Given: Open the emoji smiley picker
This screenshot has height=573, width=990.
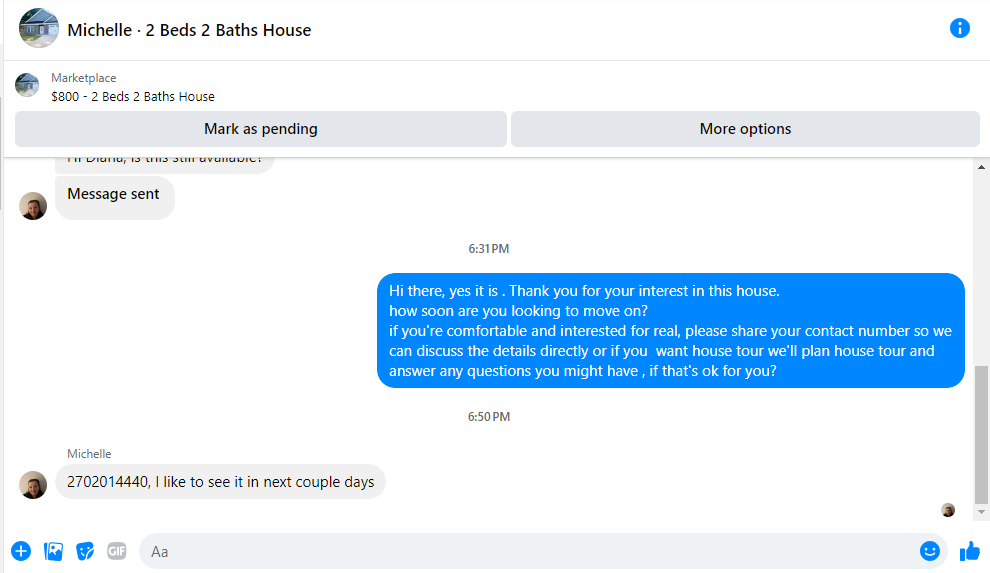Looking at the screenshot, I should coord(930,551).
